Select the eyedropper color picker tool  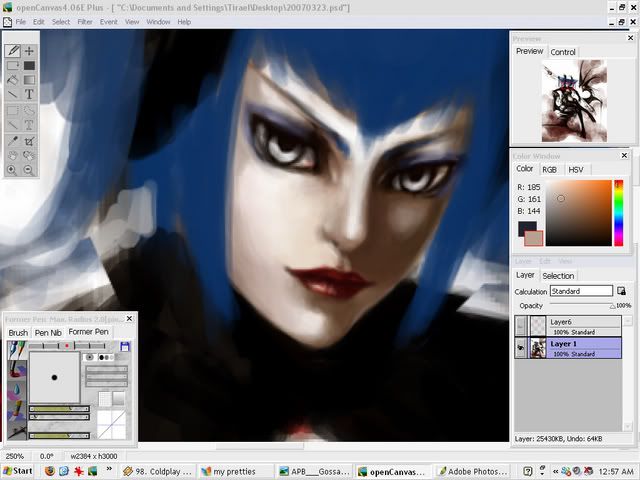[13, 141]
